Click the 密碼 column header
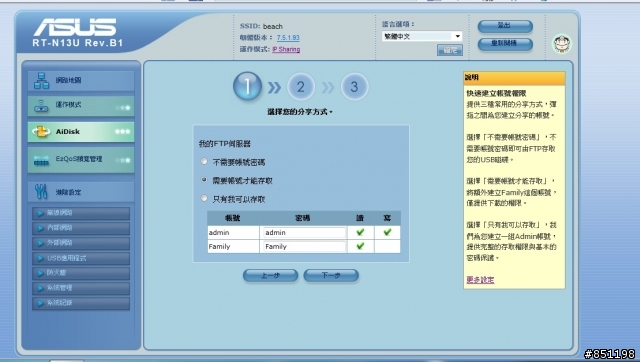Screen dimensions: 640x362 302,218
